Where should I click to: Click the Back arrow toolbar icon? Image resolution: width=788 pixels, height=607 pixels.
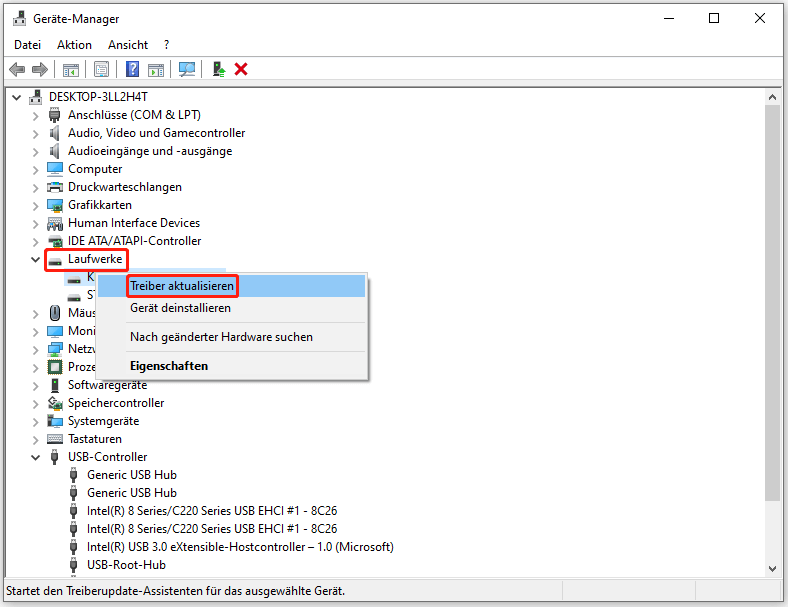(17, 69)
